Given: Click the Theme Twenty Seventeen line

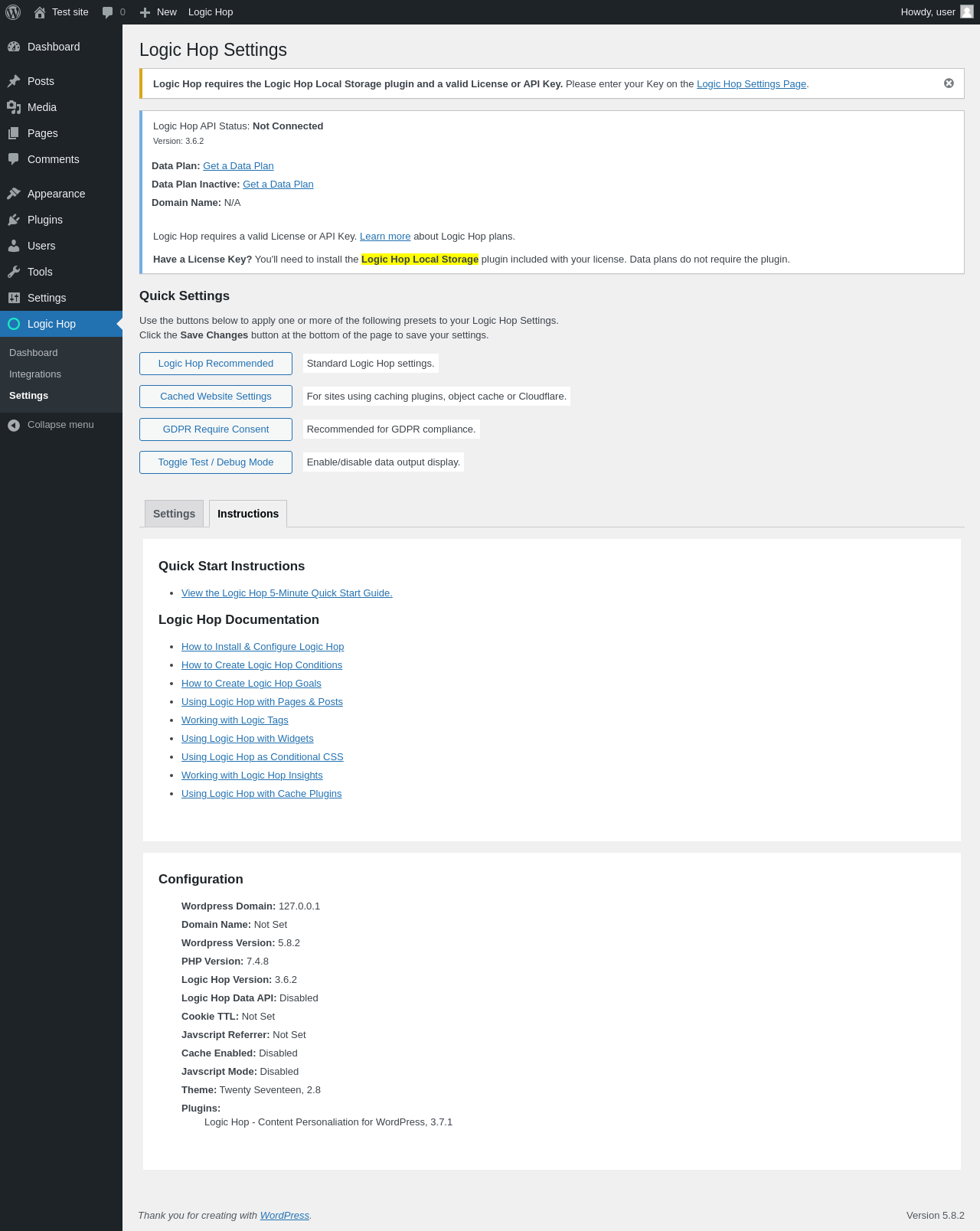Looking at the screenshot, I should point(251,1090).
